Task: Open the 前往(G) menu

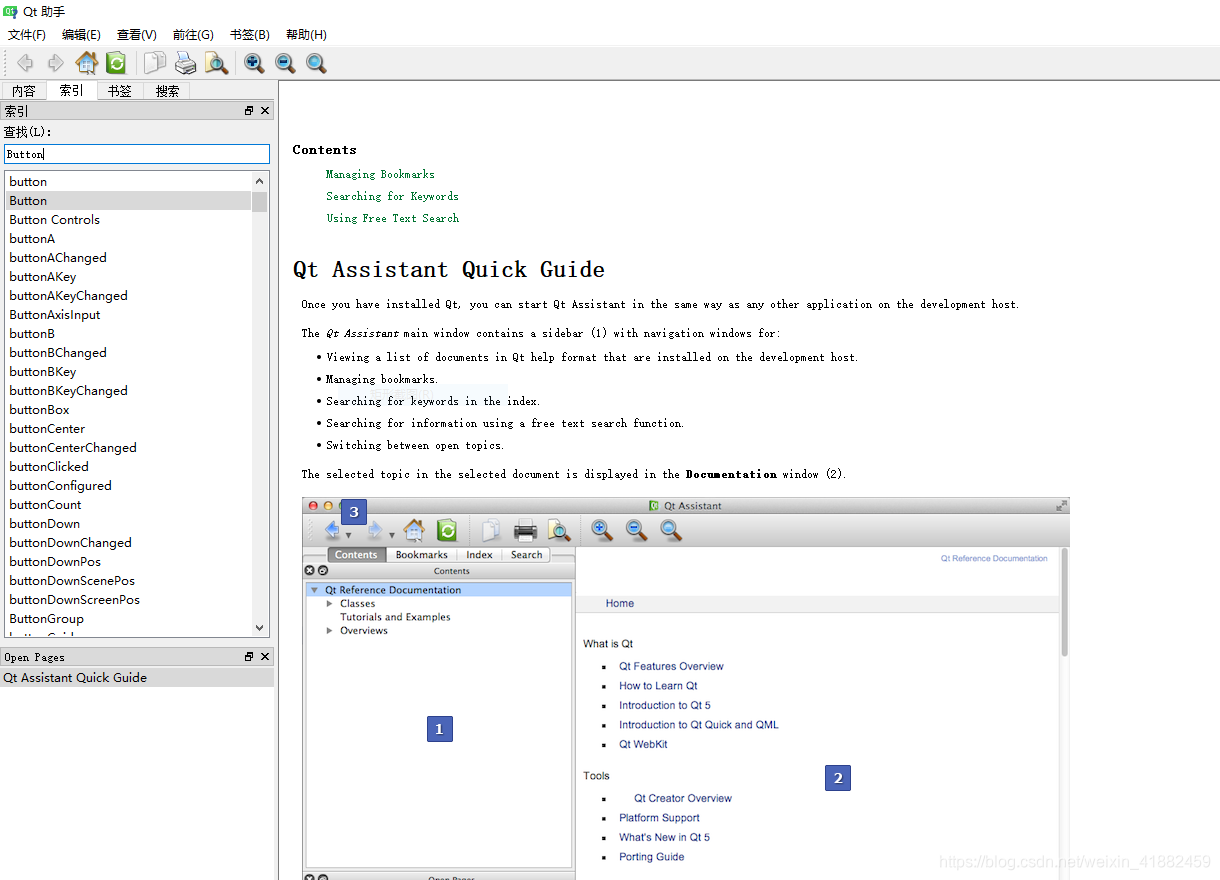Action: [x=193, y=35]
